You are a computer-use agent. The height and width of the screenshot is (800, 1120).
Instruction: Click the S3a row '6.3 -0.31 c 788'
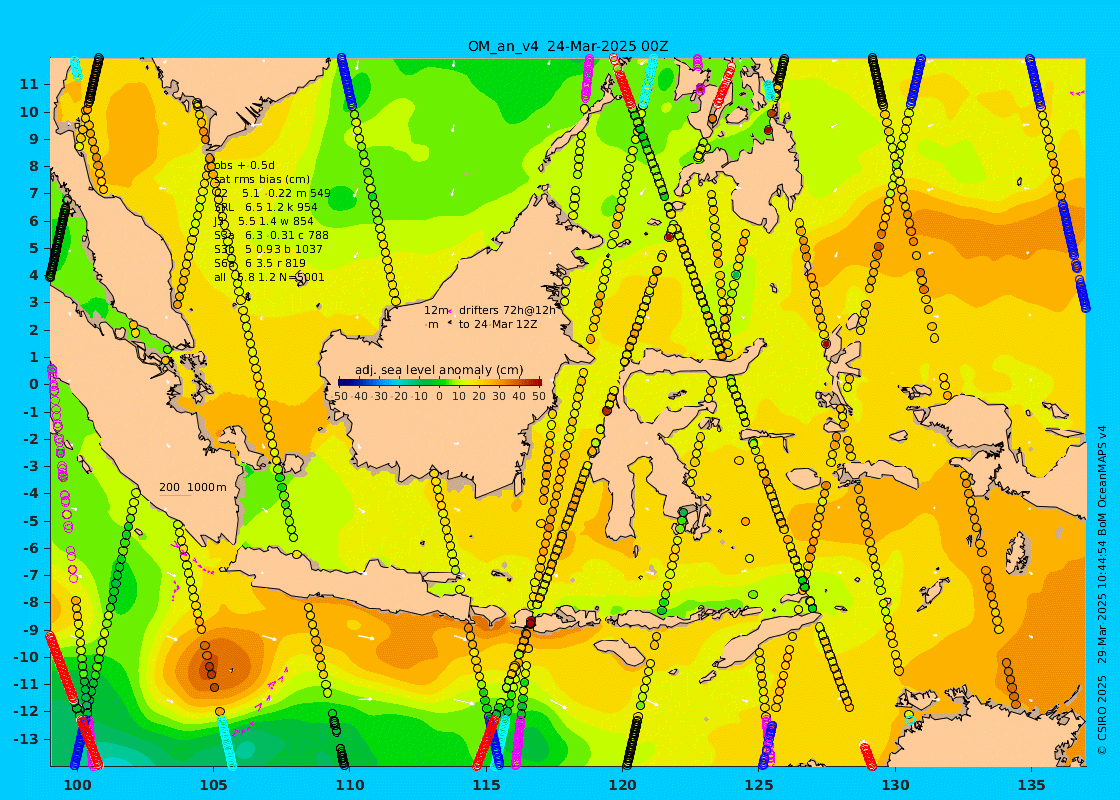point(271,235)
